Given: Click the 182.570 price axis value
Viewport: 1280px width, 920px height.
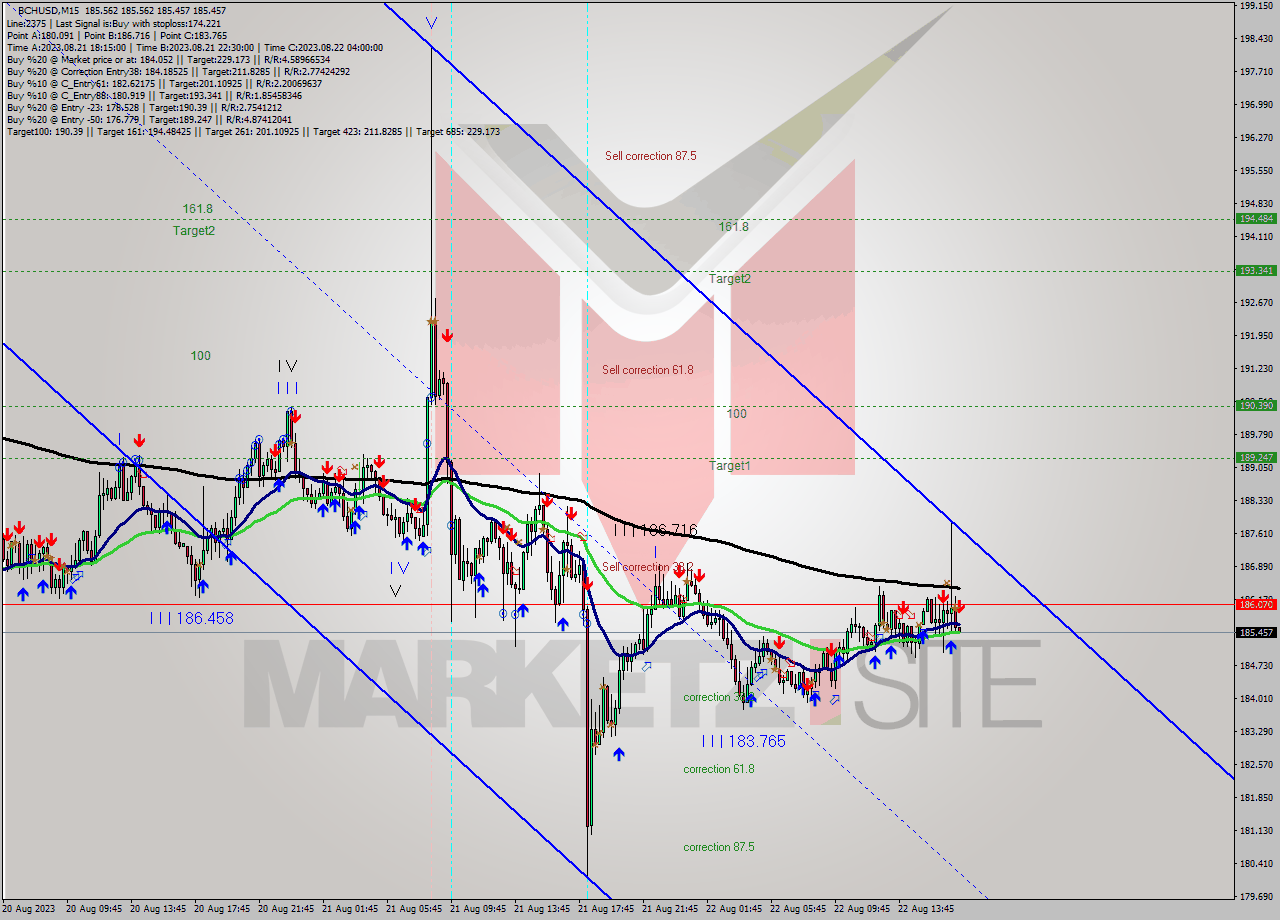Looking at the screenshot, I should [1255, 764].
